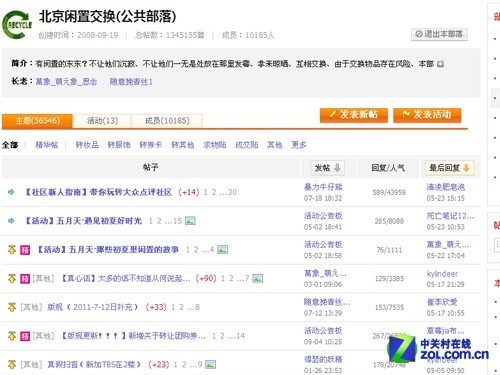Go to page 30 of 社区新人指南 post
Screen dimensions: 500x375
(232, 192)
